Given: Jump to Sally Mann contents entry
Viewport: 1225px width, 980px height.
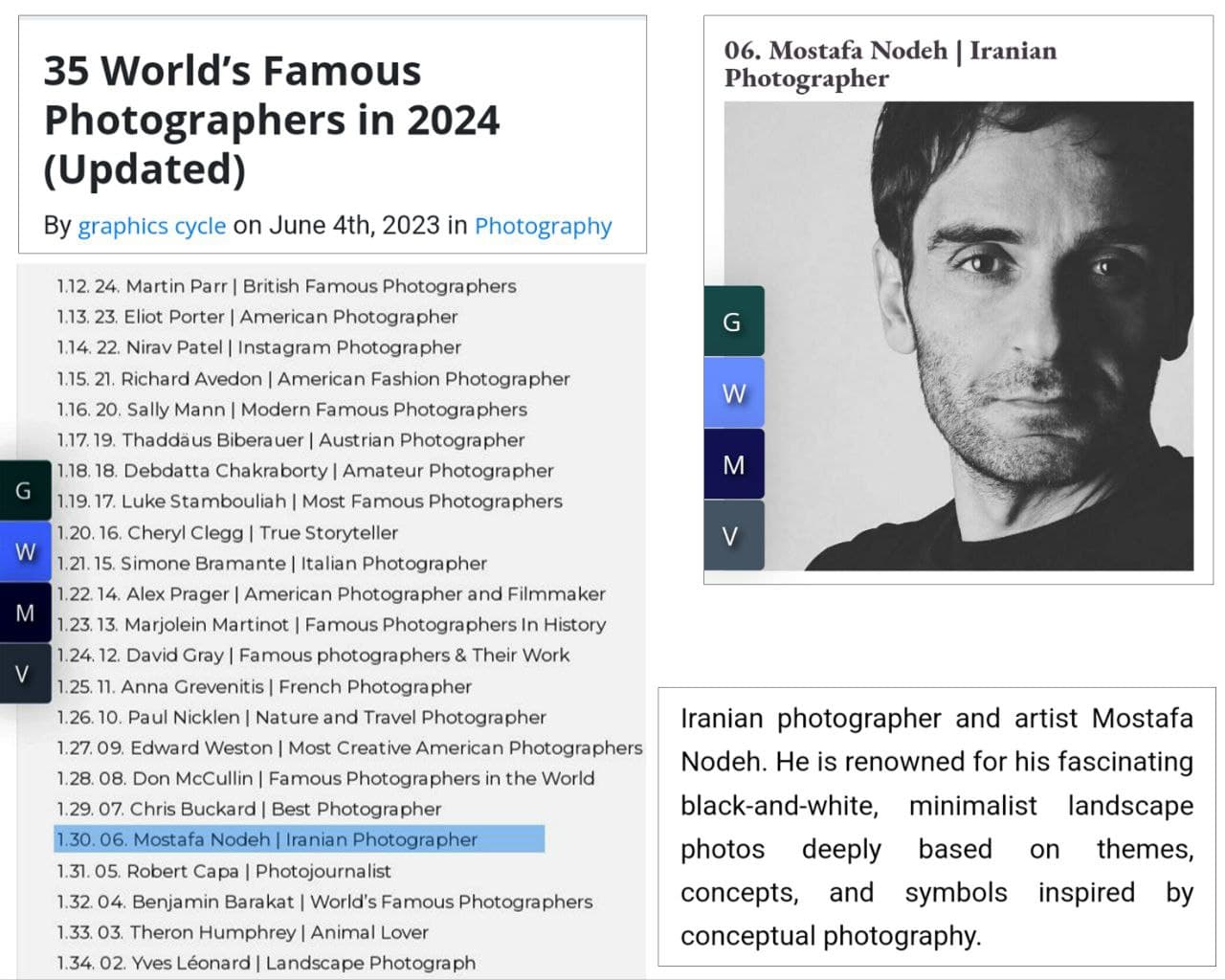Looking at the screenshot, I should [292, 410].
